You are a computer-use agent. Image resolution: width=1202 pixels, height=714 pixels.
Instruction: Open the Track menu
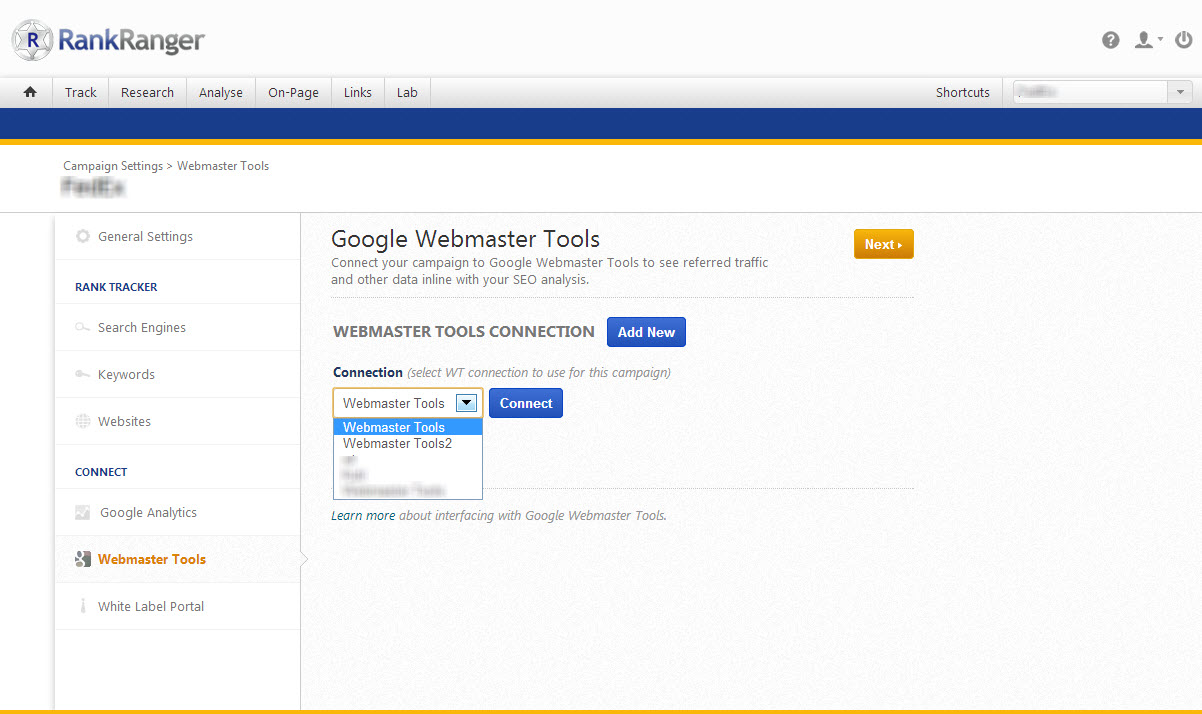[81, 92]
